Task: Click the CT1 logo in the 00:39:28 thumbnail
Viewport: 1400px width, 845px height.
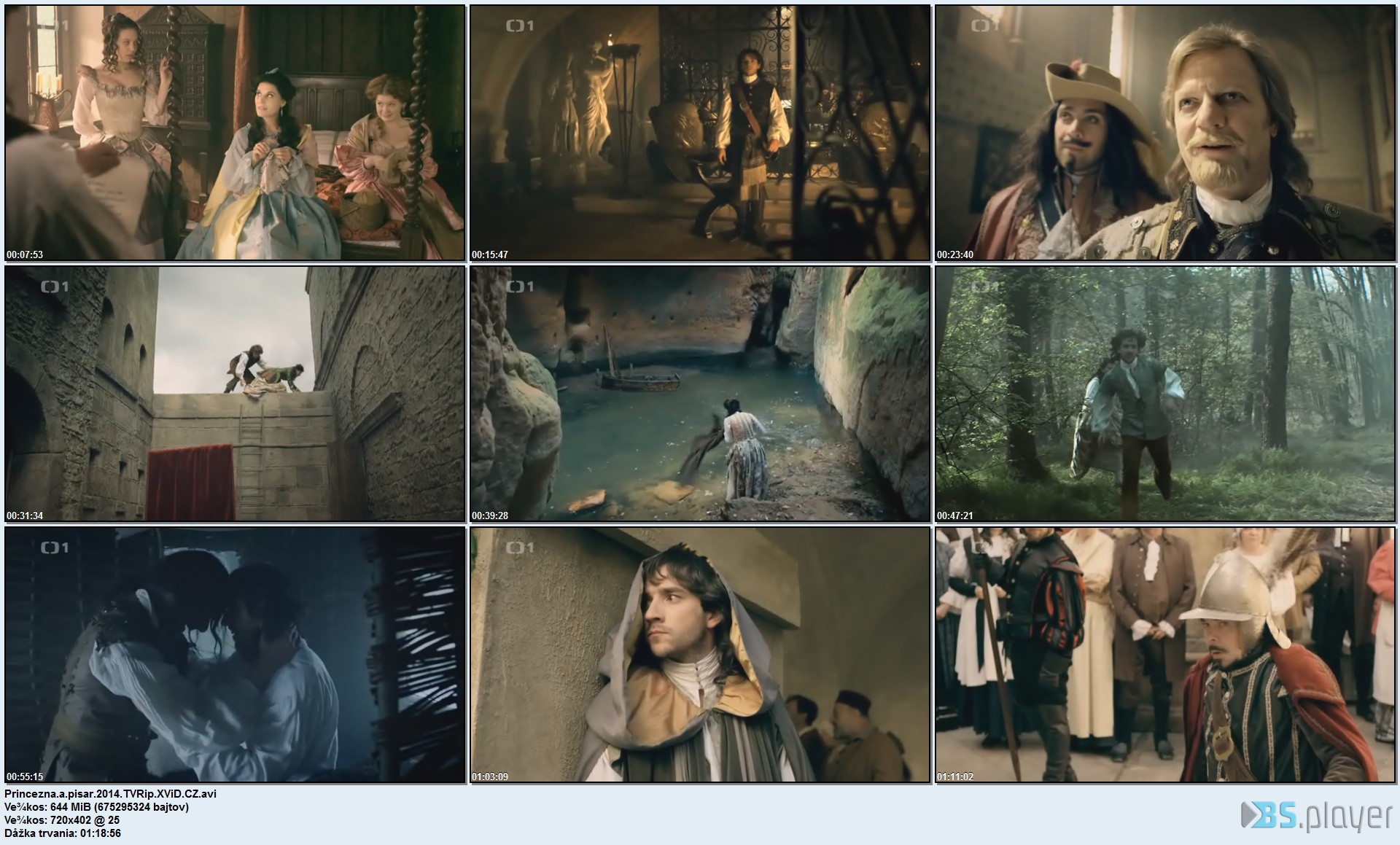Action: pos(521,287)
